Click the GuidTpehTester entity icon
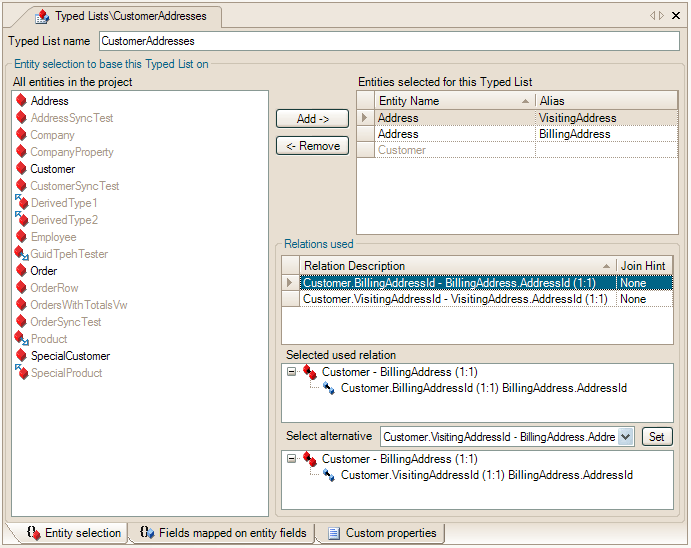 (x=21, y=254)
